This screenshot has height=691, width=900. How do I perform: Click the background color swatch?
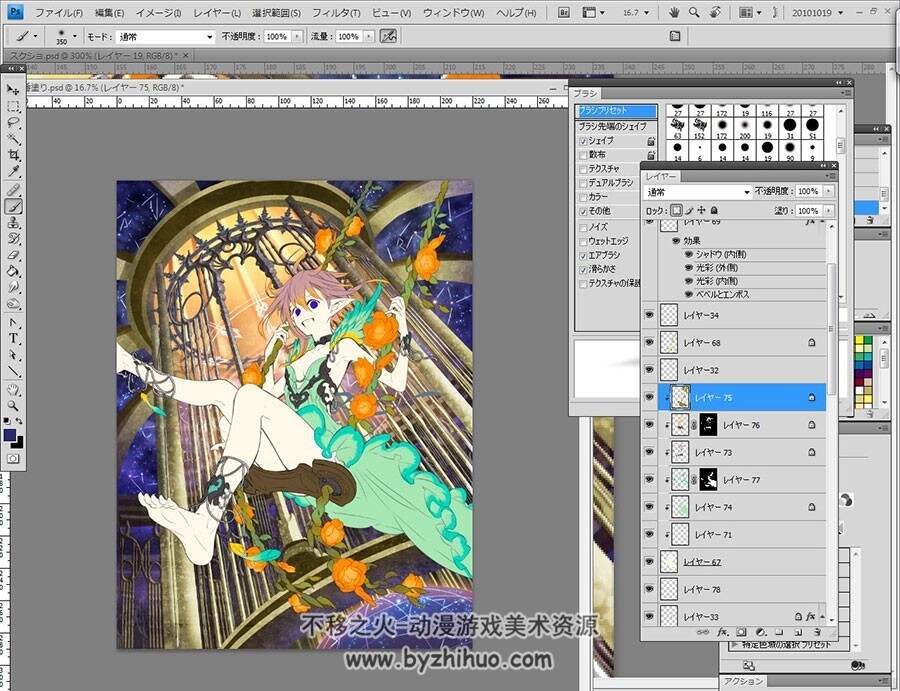[x=19, y=442]
